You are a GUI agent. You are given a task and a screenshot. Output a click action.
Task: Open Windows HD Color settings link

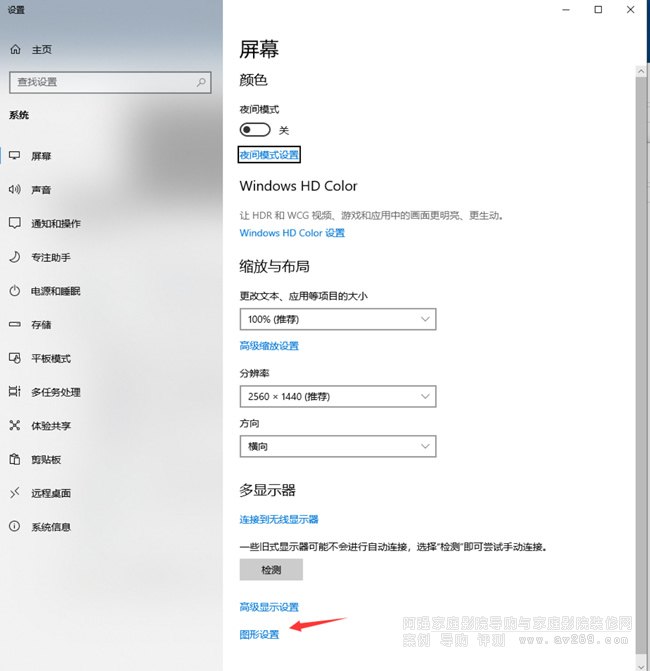292,233
